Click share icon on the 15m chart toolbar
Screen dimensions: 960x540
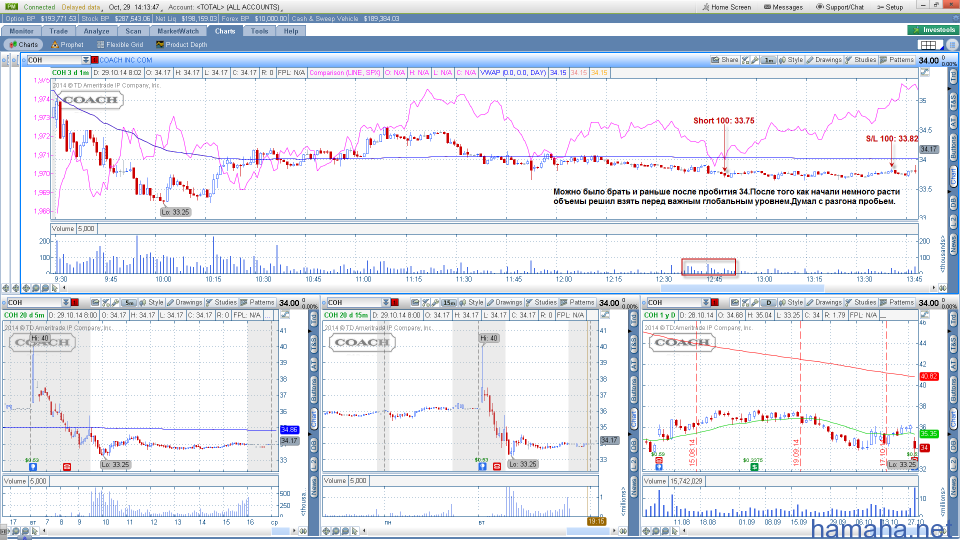415,302
